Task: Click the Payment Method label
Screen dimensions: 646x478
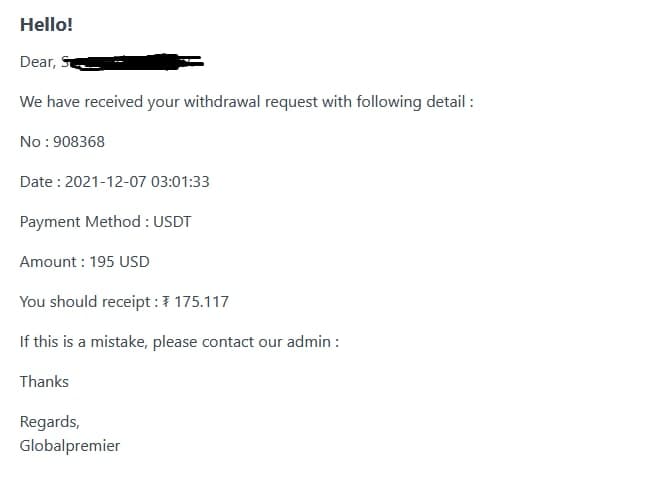Action: 80,222
